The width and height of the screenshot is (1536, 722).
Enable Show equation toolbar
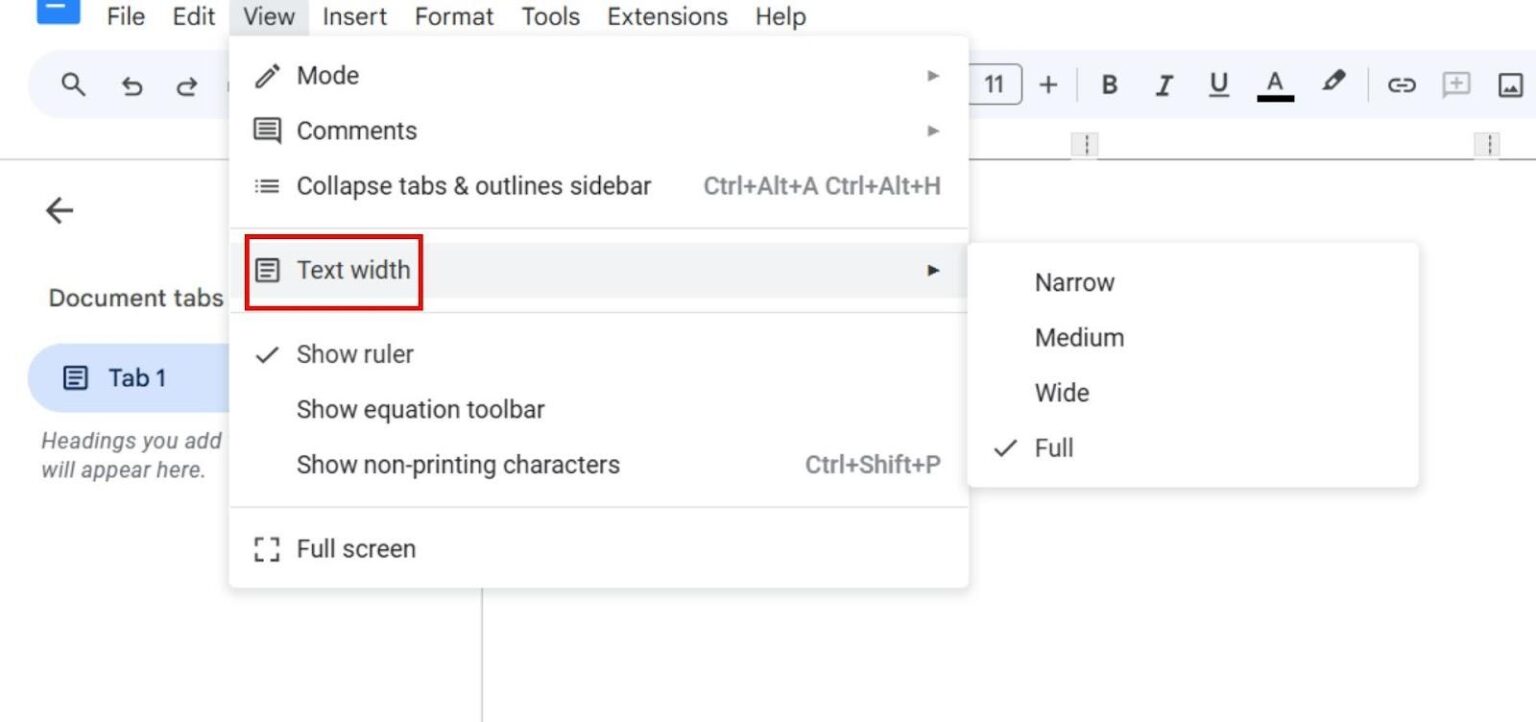(420, 409)
